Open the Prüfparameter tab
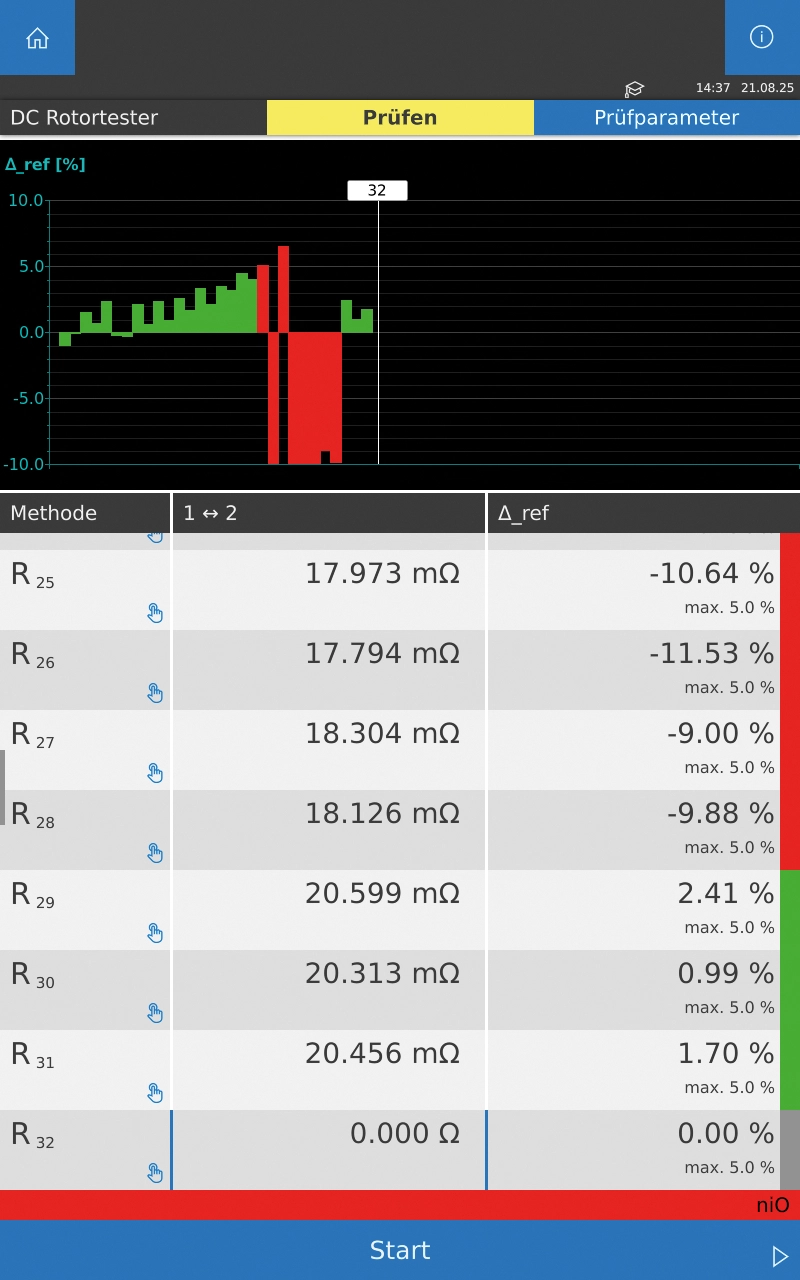 [x=666, y=118]
